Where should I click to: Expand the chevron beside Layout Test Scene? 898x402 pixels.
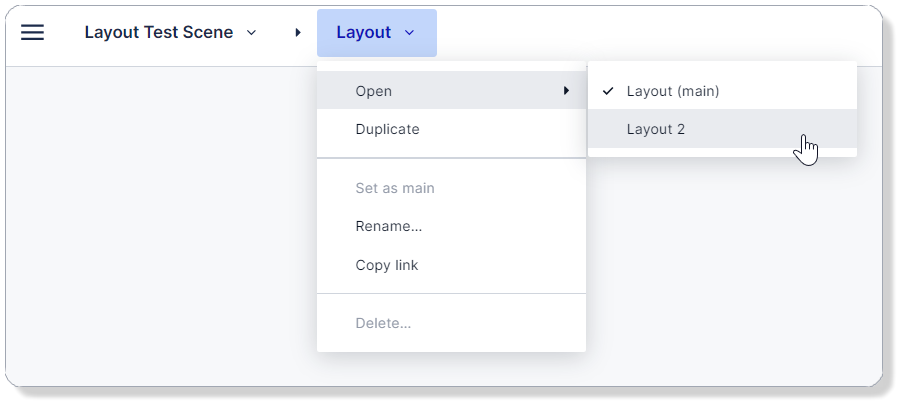[252, 33]
